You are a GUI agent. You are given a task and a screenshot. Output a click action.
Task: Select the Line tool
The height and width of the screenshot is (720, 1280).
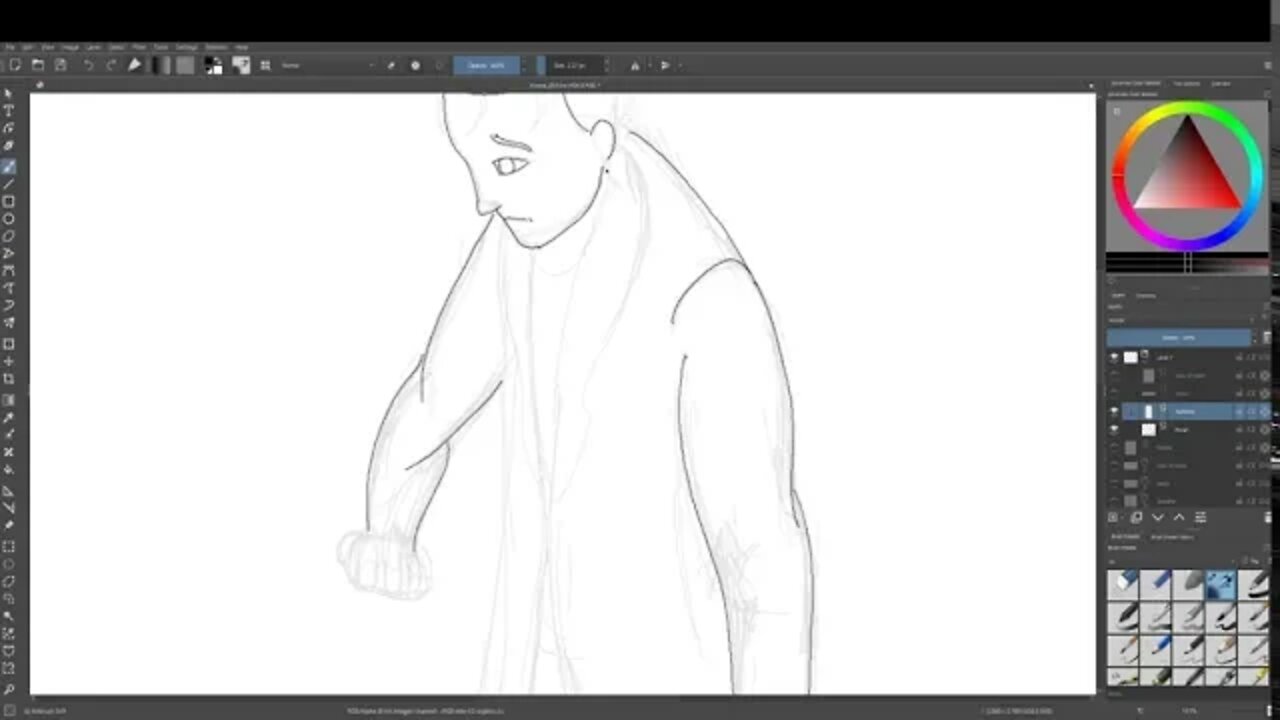[9, 184]
